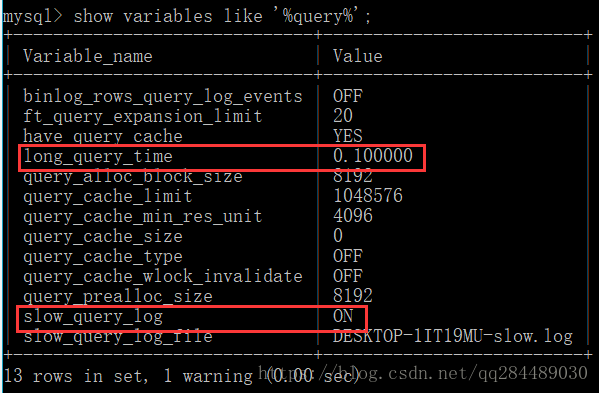Select long_query_time variable name

(98, 157)
